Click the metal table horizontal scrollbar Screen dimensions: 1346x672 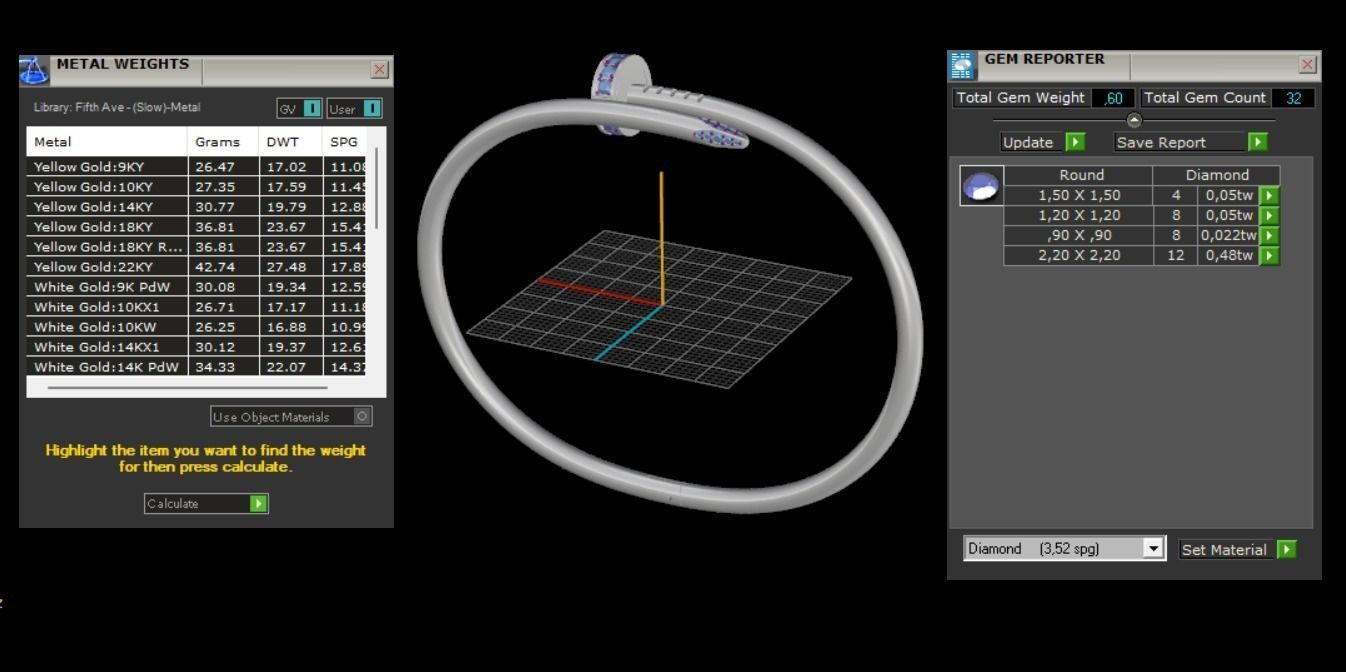pos(187,387)
